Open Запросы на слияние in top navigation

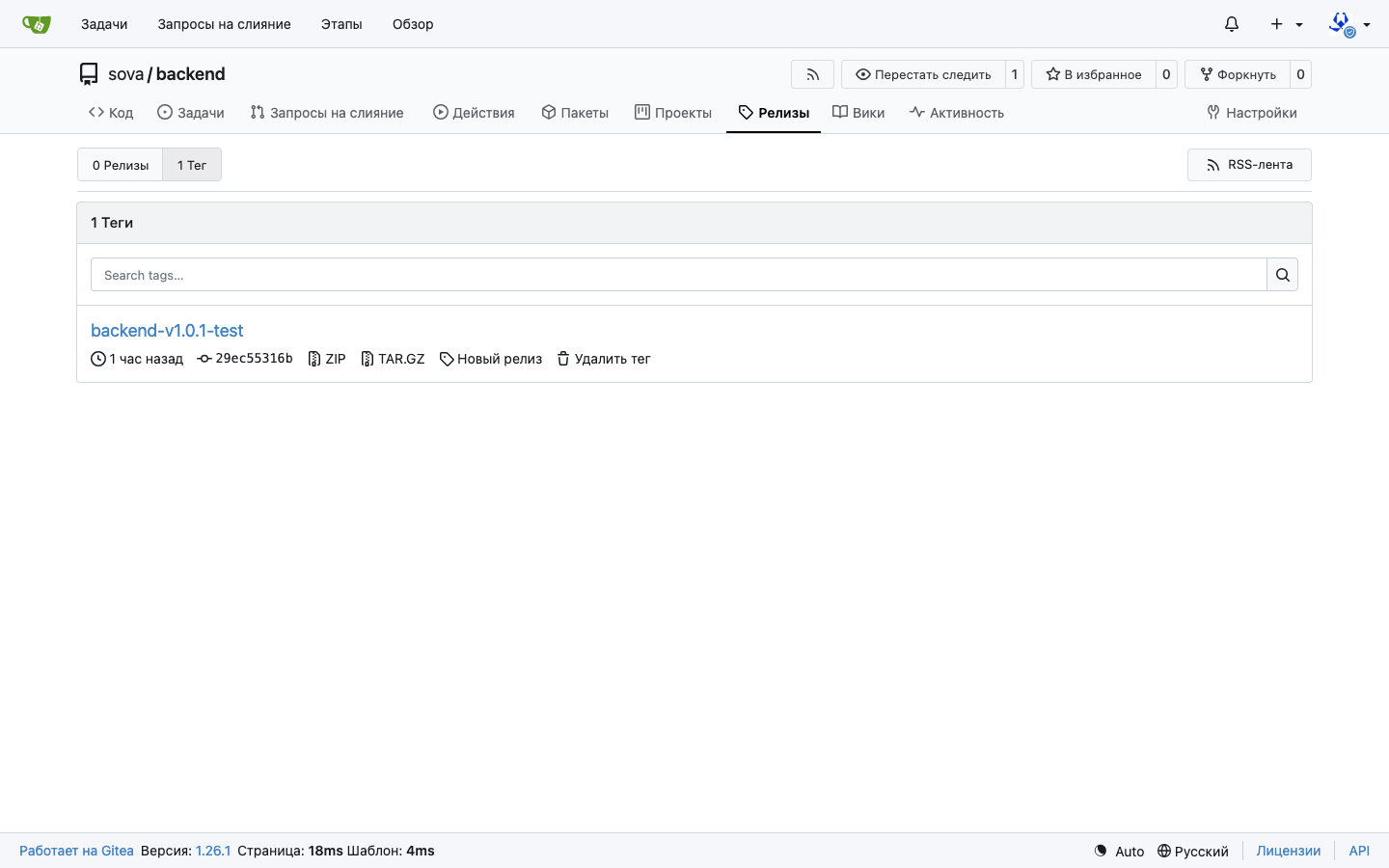click(224, 24)
